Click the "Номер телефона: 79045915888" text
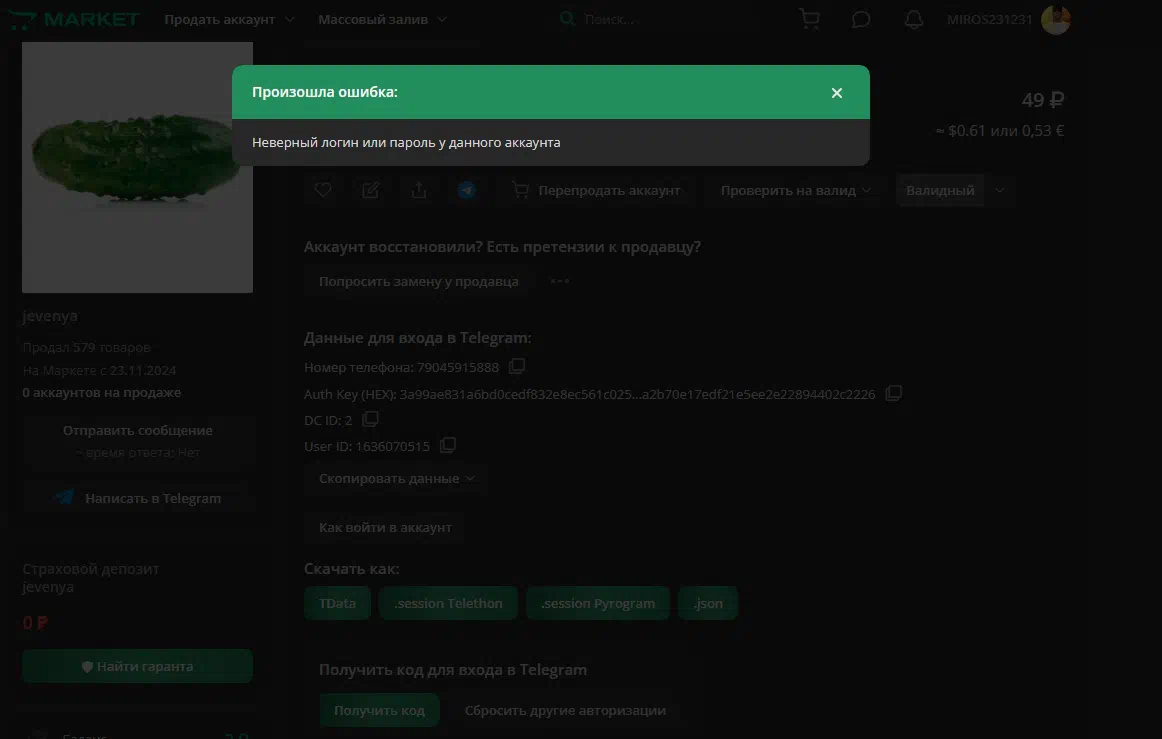Screen dimensions: 1162x739 pyautogui.click(x=402, y=367)
